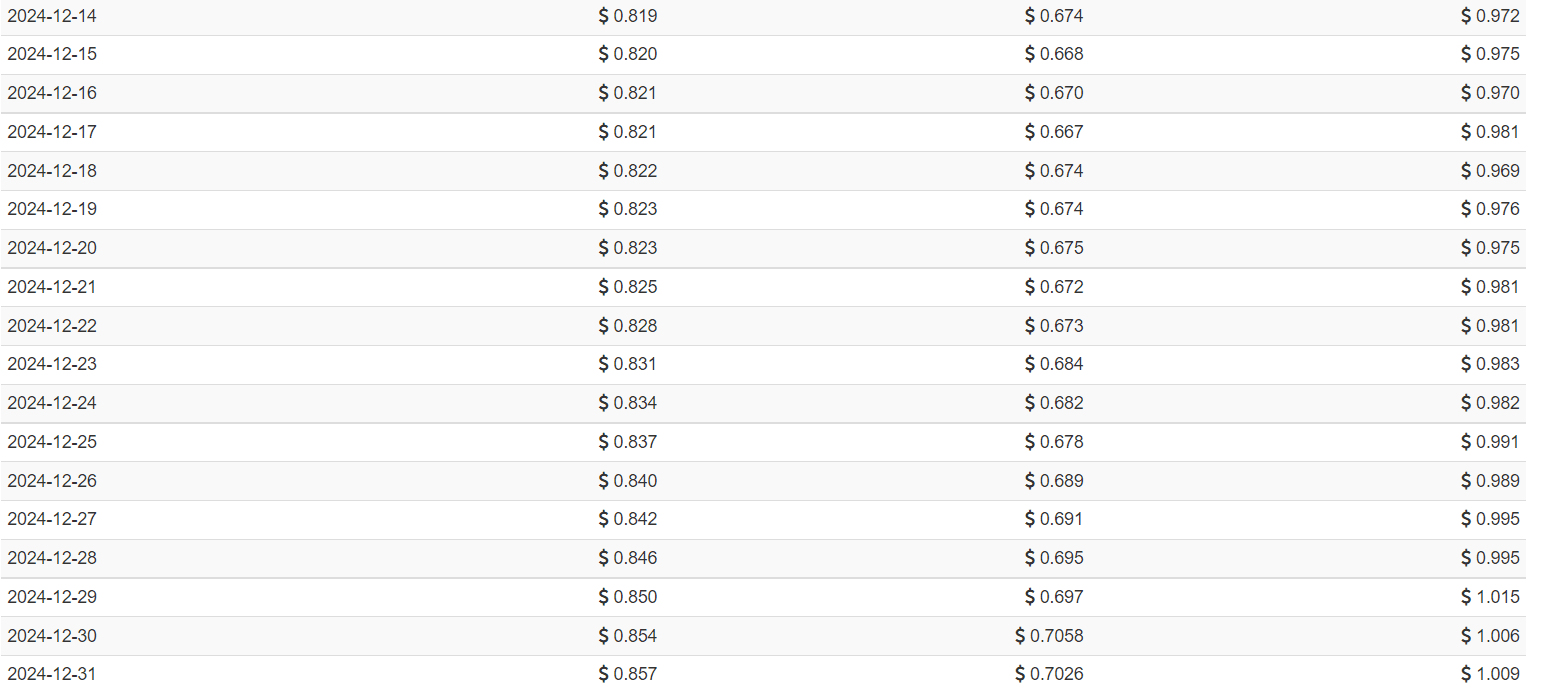Click the dollar sign next to 0.7058
This screenshot has height=691, width=1550.
tap(1020, 636)
